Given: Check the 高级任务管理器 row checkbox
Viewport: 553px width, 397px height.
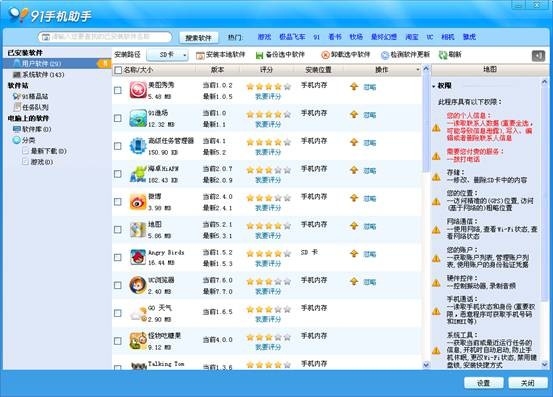Looking at the screenshot, I should tap(118, 146).
